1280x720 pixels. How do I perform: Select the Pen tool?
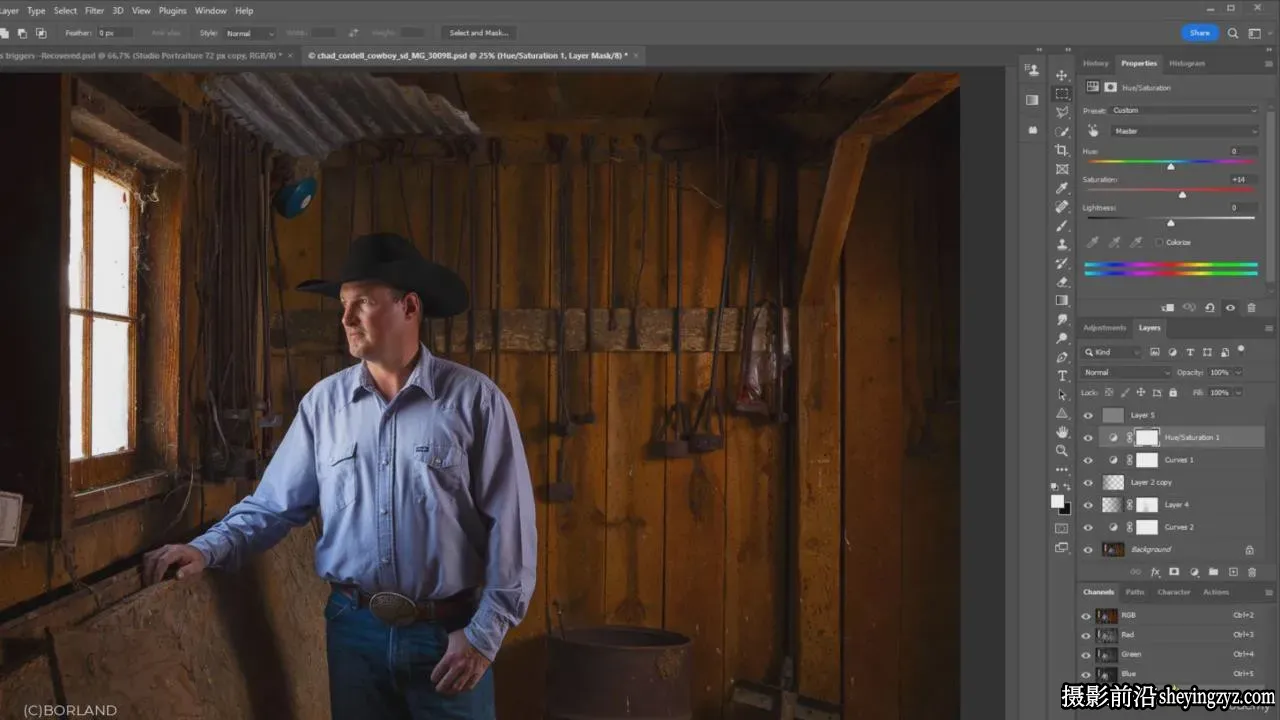pyautogui.click(x=1062, y=357)
